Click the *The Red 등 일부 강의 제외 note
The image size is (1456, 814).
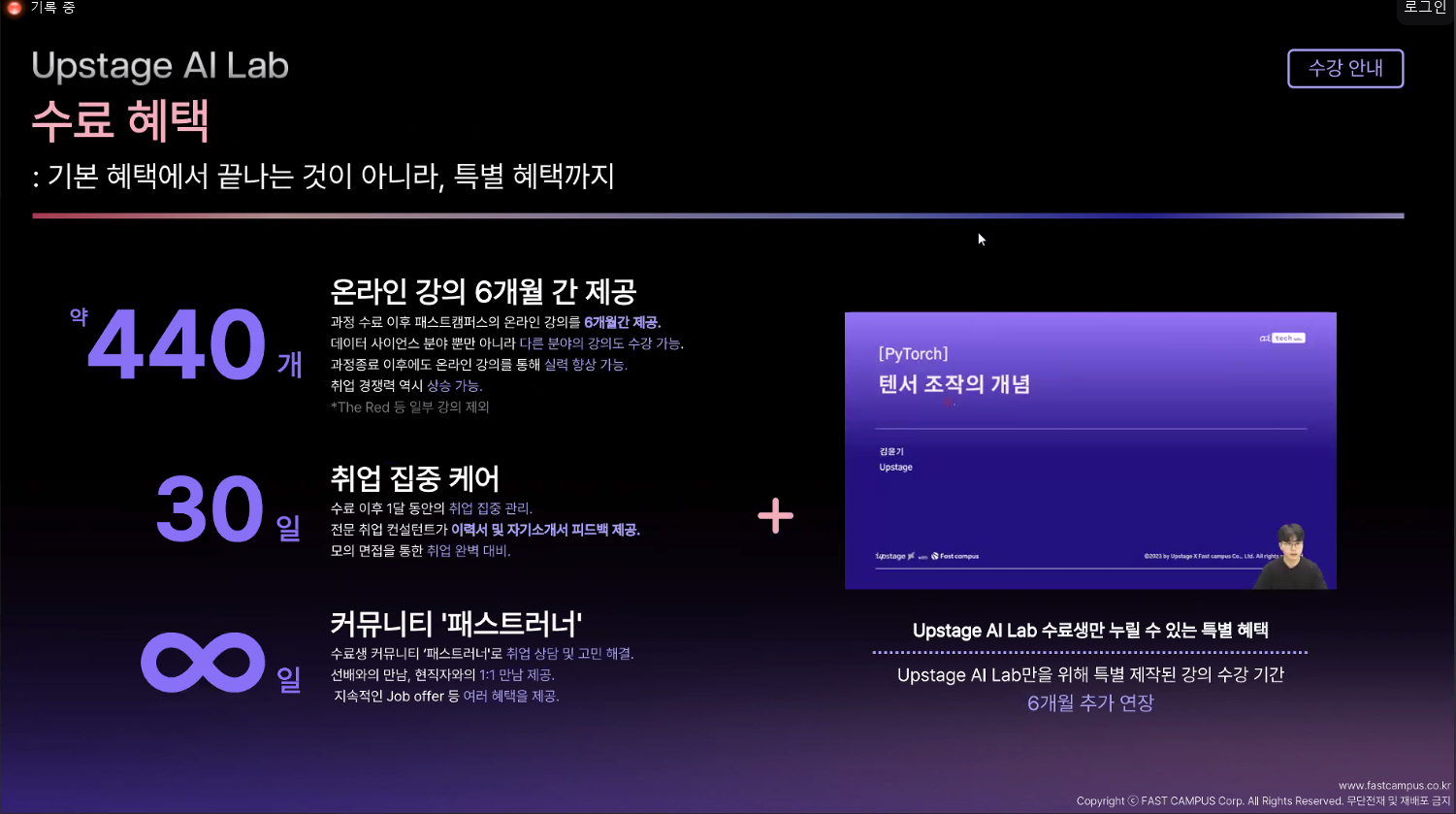tap(409, 407)
